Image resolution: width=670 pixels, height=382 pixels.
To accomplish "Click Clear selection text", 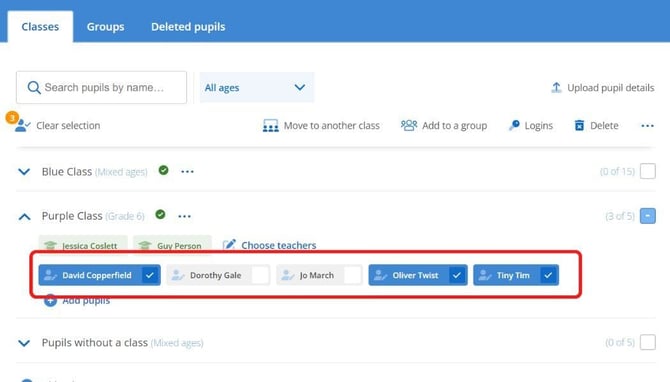I will pyautogui.click(x=68, y=126).
